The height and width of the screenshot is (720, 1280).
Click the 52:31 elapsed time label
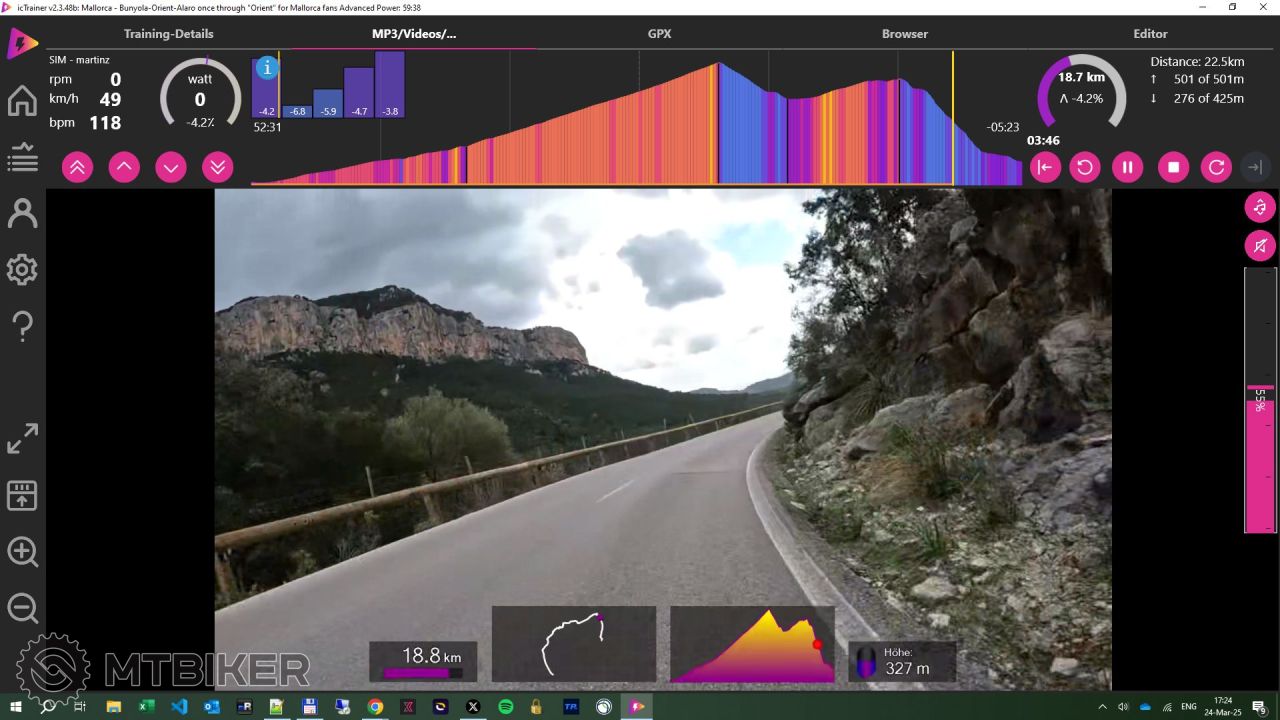(x=267, y=127)
